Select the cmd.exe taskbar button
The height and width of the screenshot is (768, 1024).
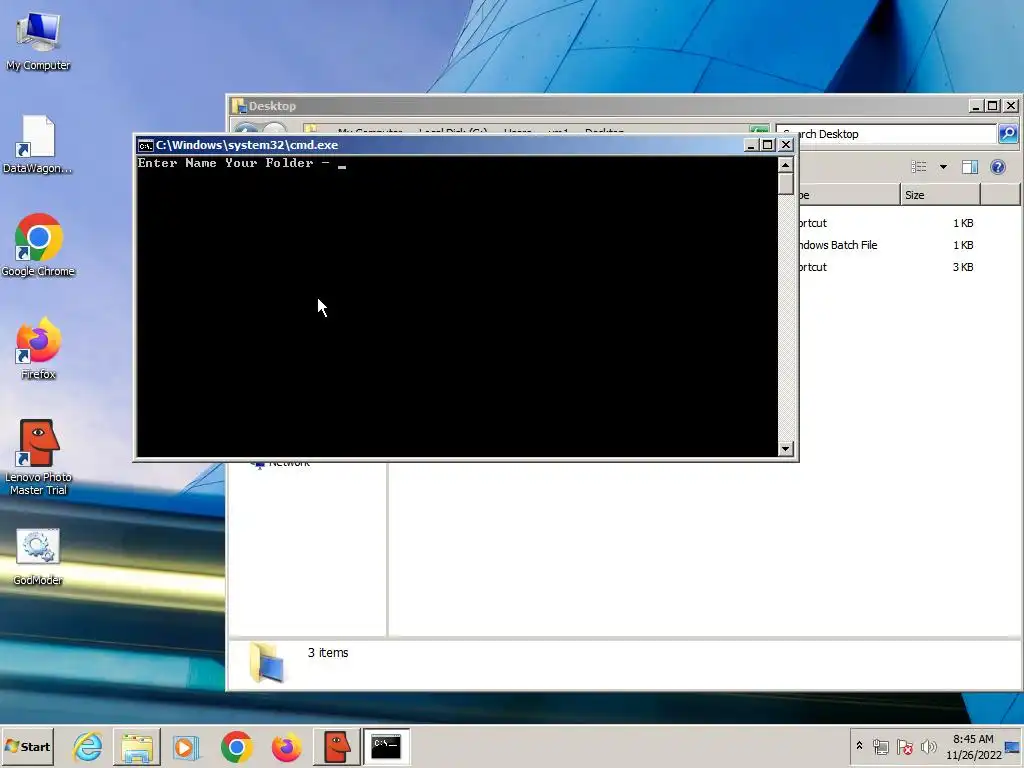[386, 746]
